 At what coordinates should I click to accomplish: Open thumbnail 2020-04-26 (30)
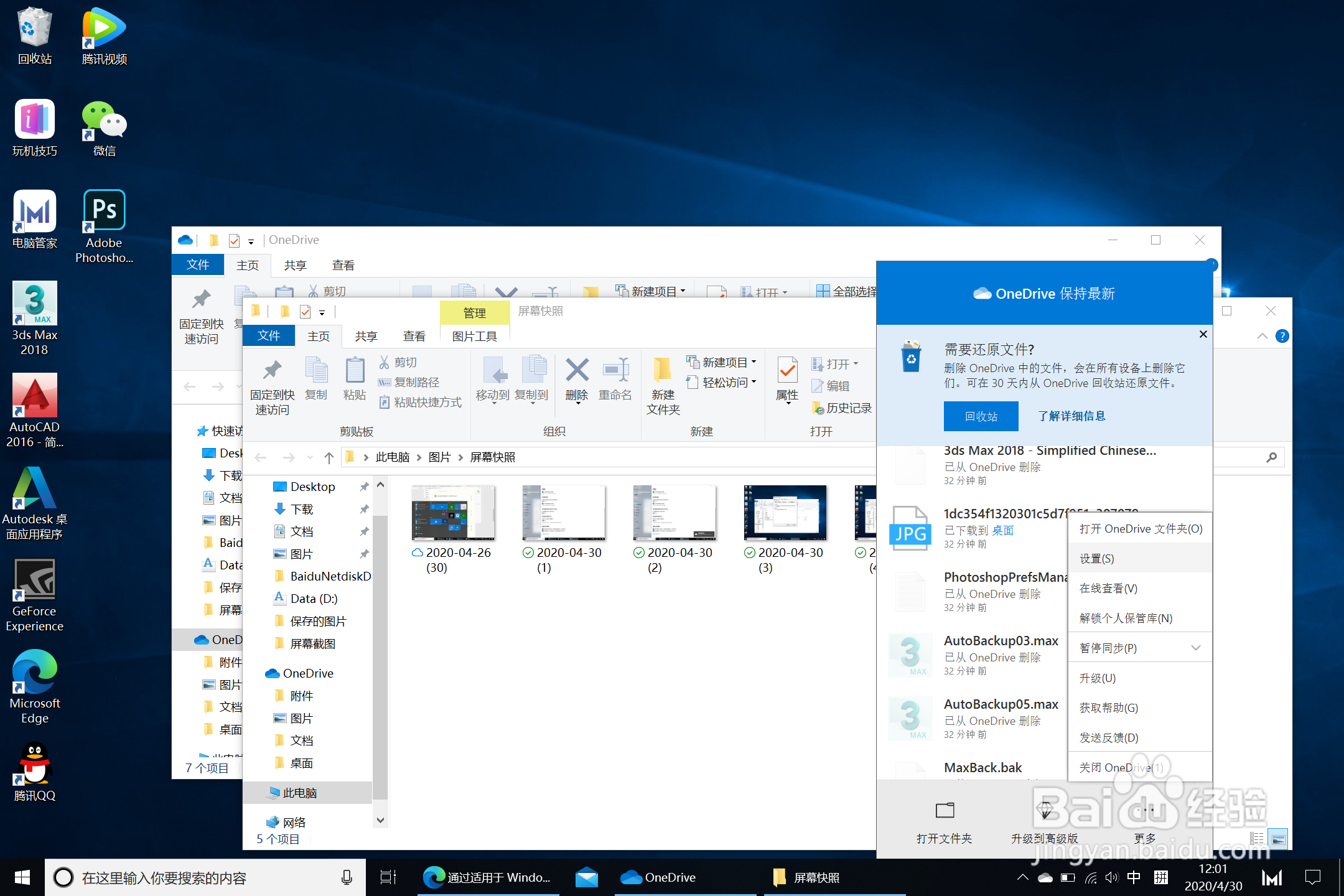click(453, 529)
